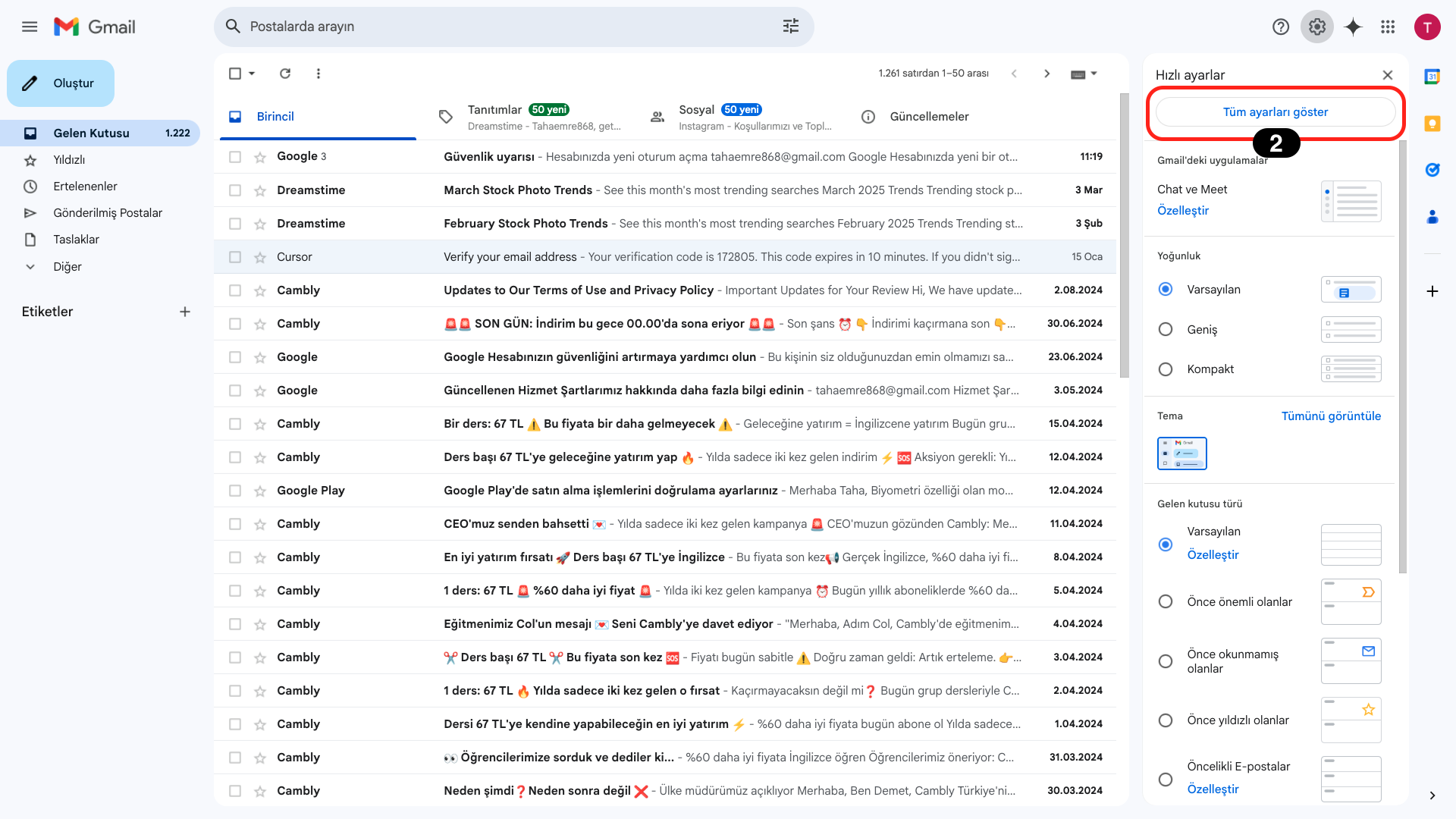Open the Google apps grid
Image resolution: width=1456 pixels, height=819 pixels.
(x=1388, y=27)
